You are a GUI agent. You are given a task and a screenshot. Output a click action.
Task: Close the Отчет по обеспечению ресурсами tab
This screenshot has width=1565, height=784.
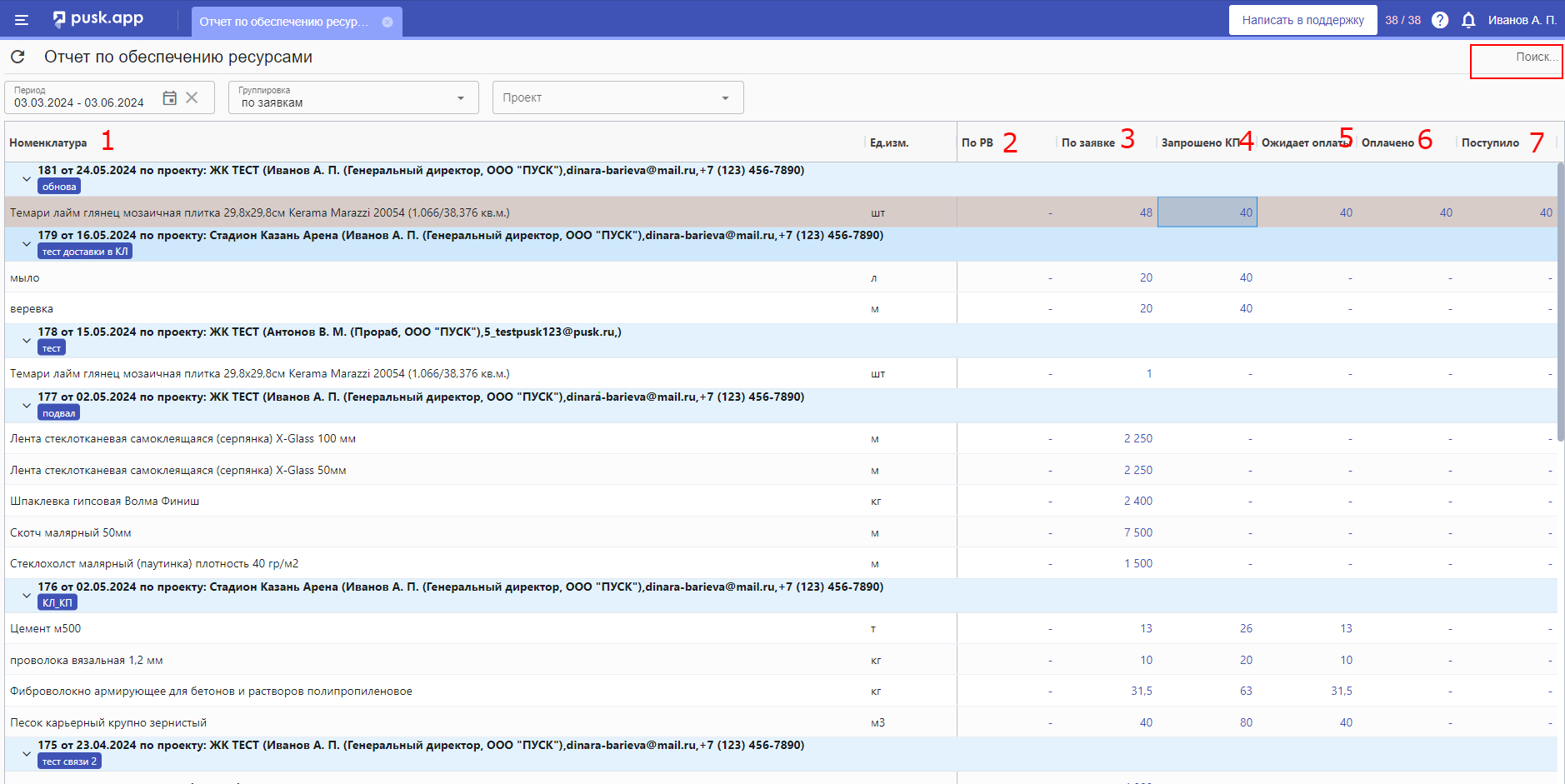(387, 22)
